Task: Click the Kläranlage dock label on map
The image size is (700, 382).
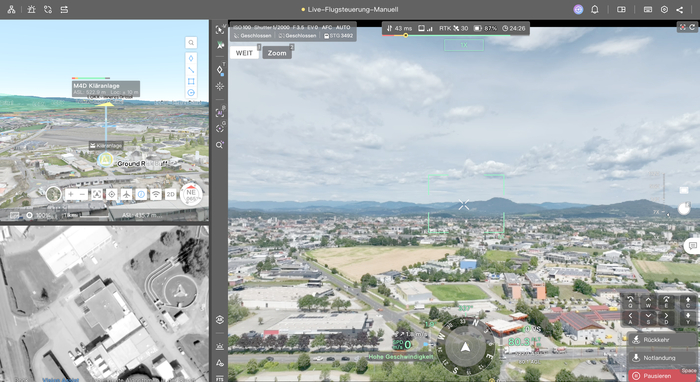Action: [x=106, y=145]
